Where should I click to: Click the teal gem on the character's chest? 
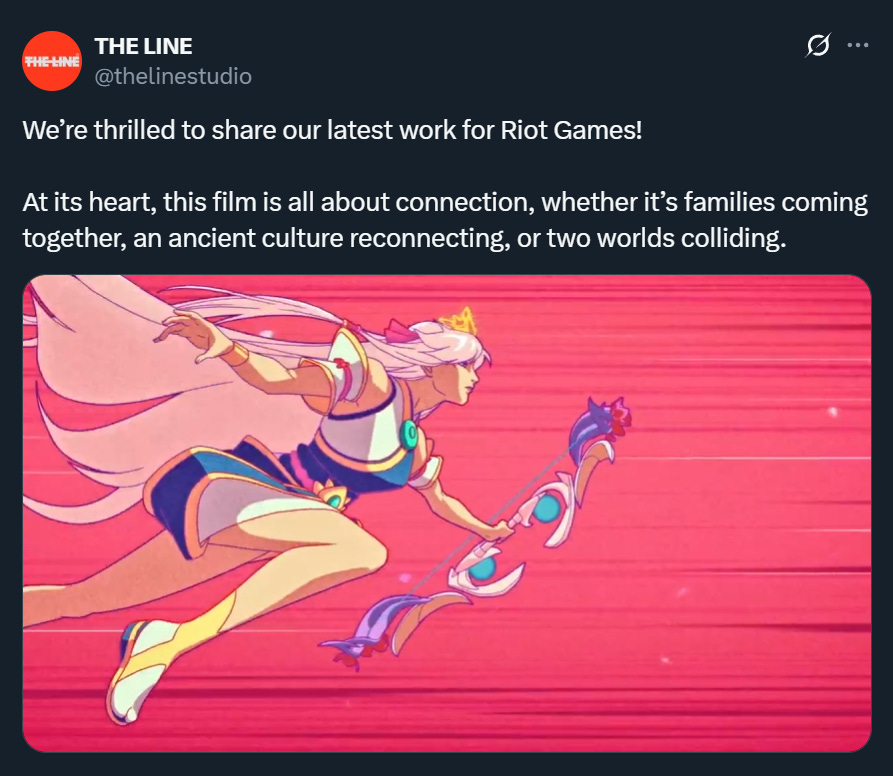408,436
